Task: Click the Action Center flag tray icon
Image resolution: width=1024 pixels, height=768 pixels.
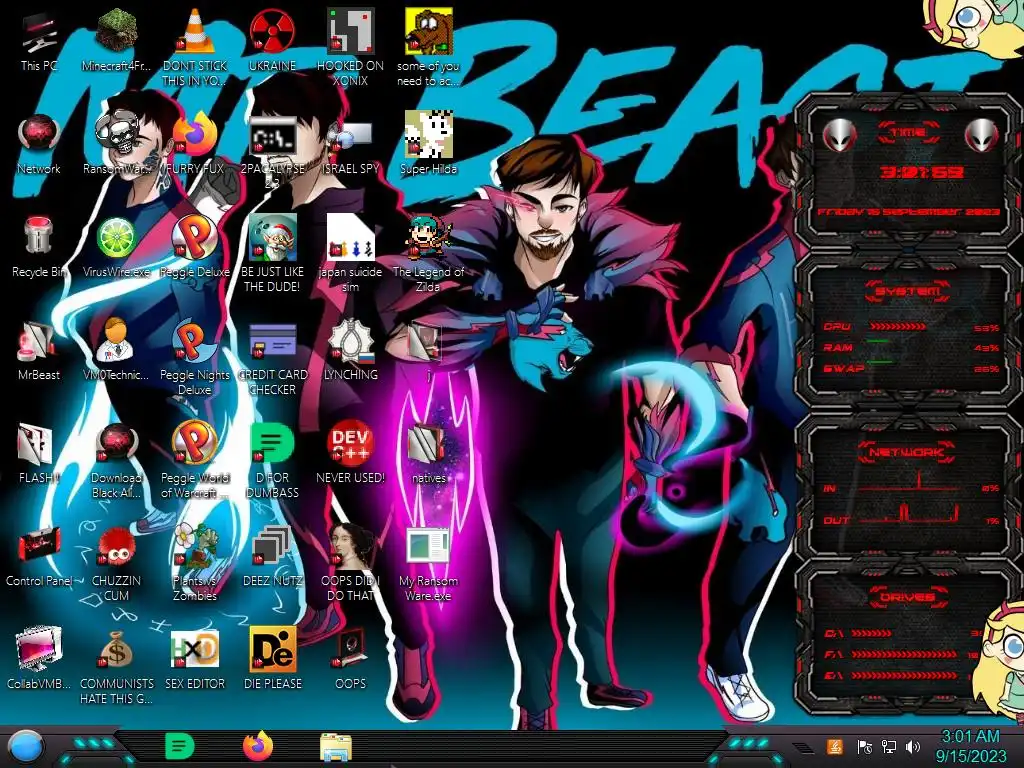Action: pos(865,747)
